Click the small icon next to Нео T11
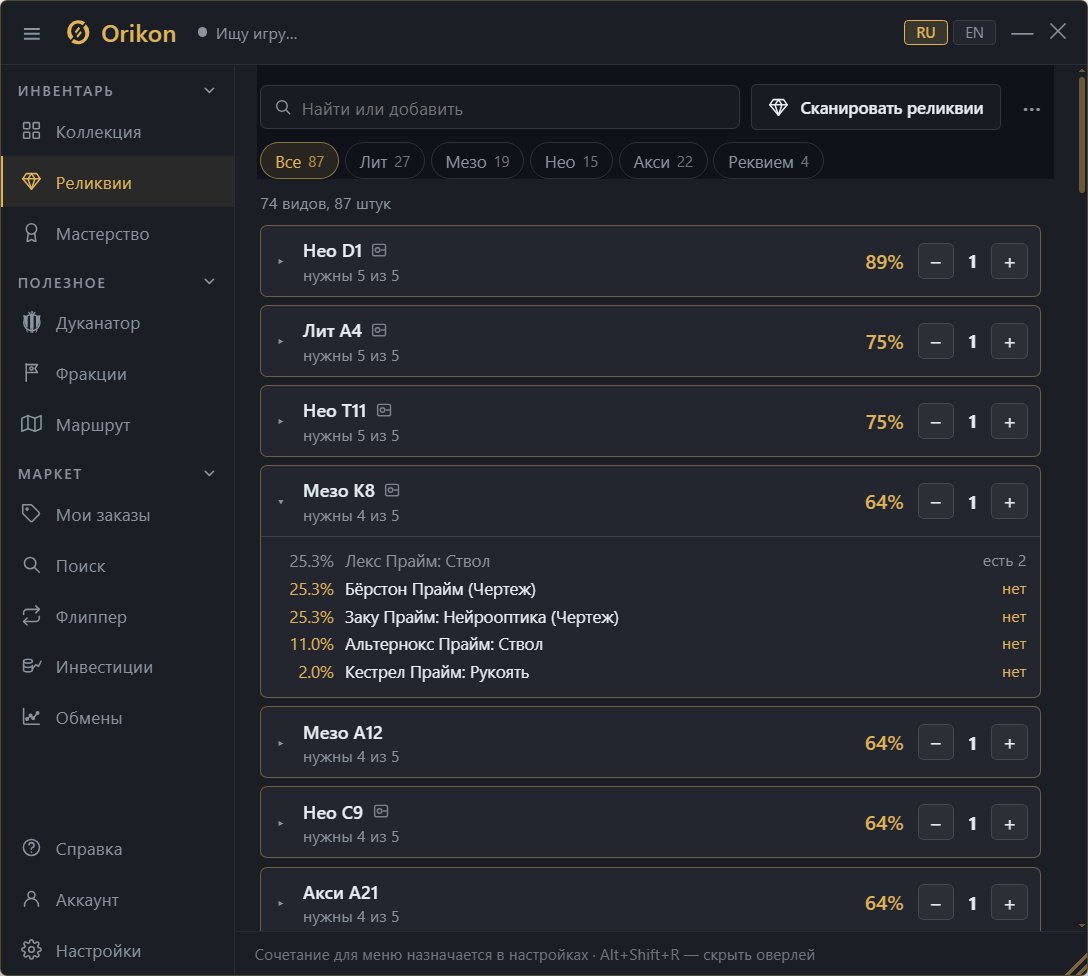The height and width of the screenshot is (976, 1088). click(x=384, y=411)
